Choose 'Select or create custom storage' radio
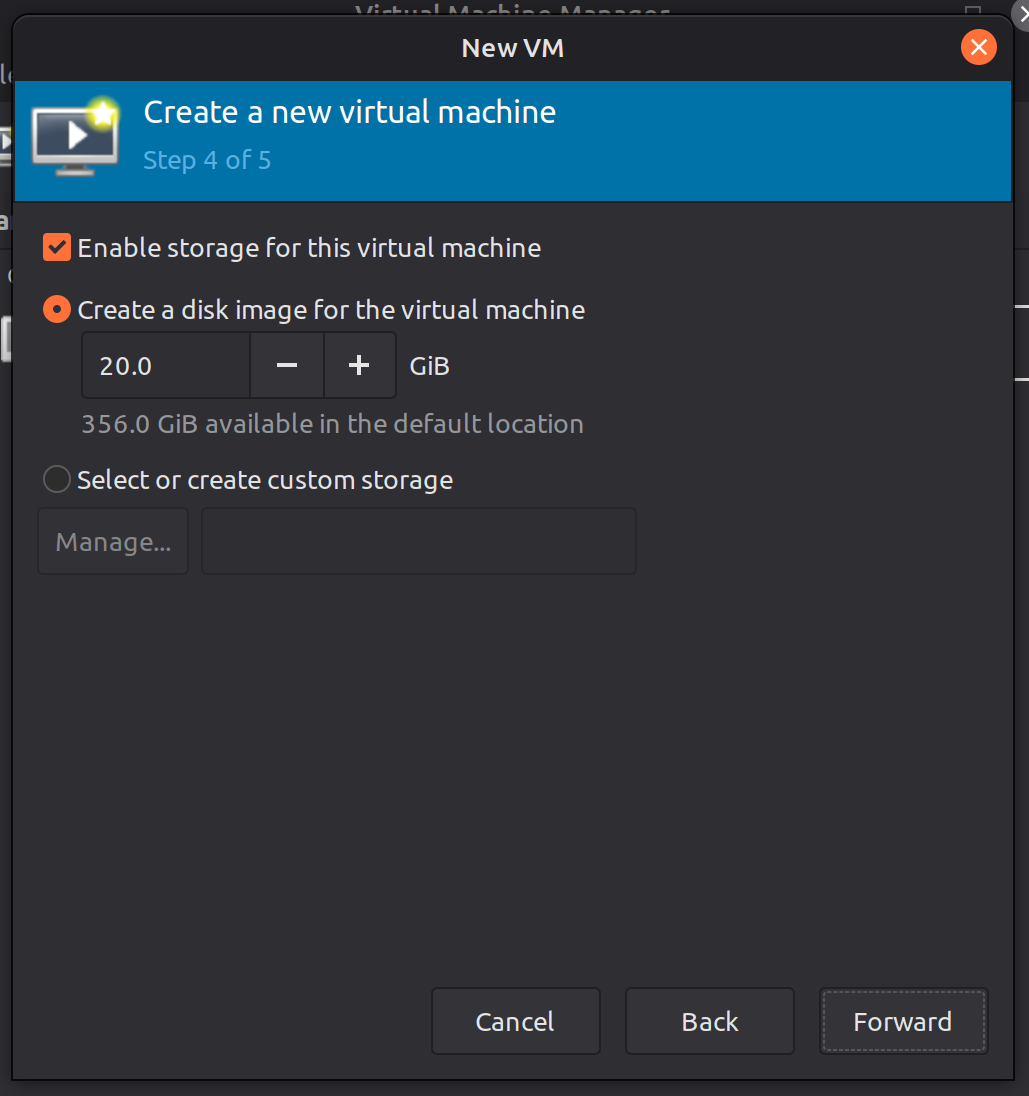 57,480
